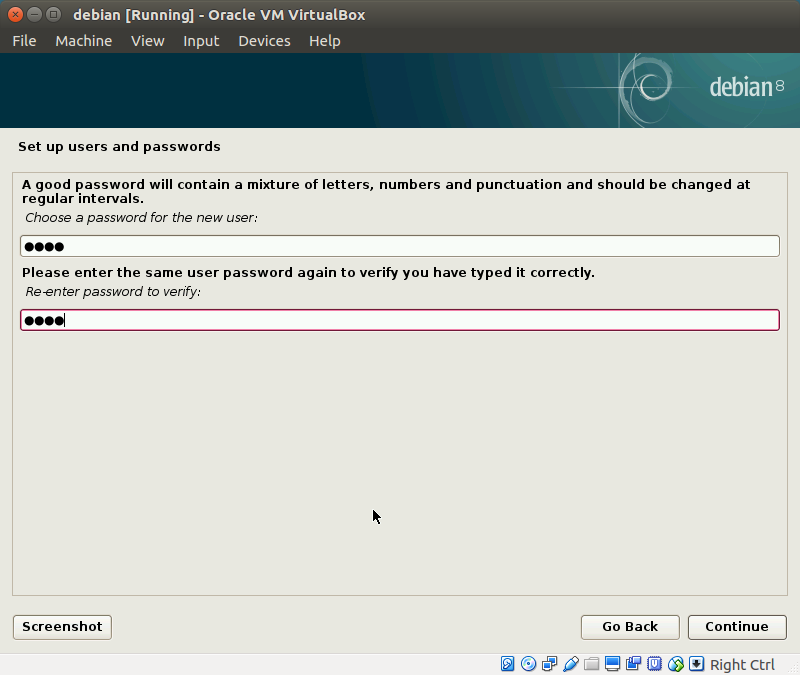
Task: Open the View menu
Action: click(x=147, y=41)
